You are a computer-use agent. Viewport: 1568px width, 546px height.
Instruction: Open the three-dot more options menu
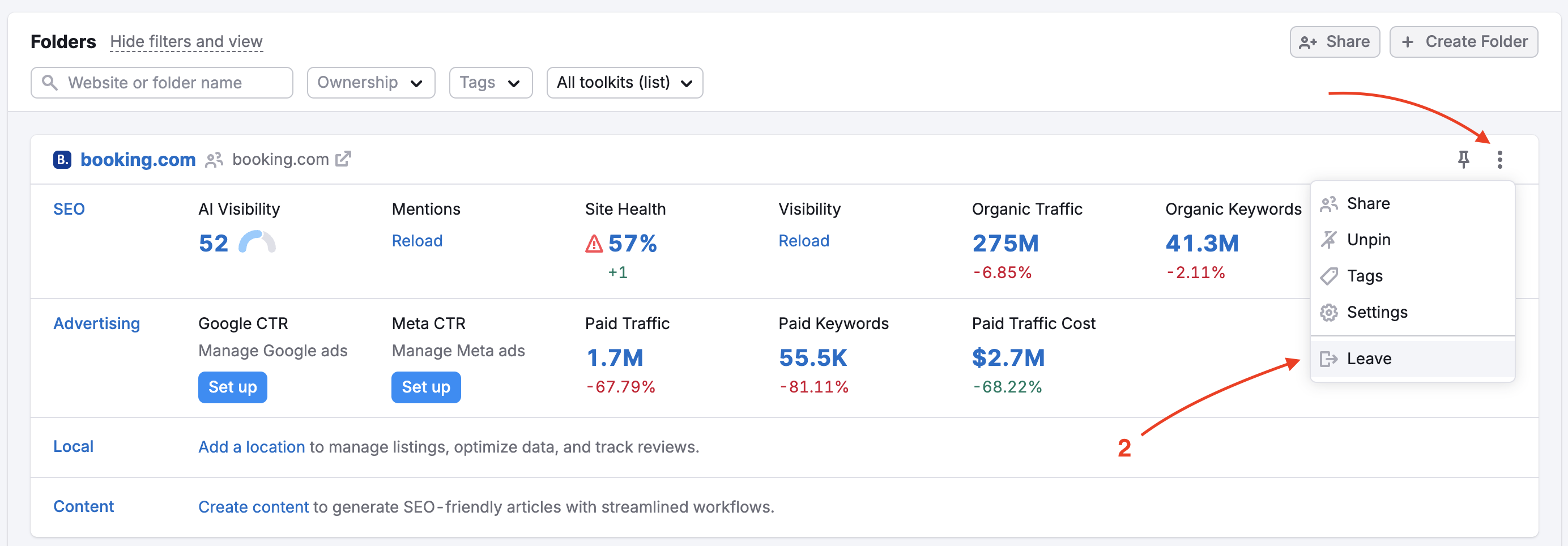tap(1499, 160)
